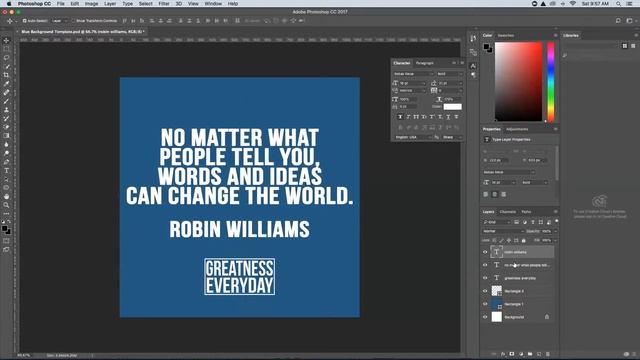Image resolution: width=640 pixels, height=360 pixels.
Task: Click the lock all padlock icon
Action: [x=524, y=240]
